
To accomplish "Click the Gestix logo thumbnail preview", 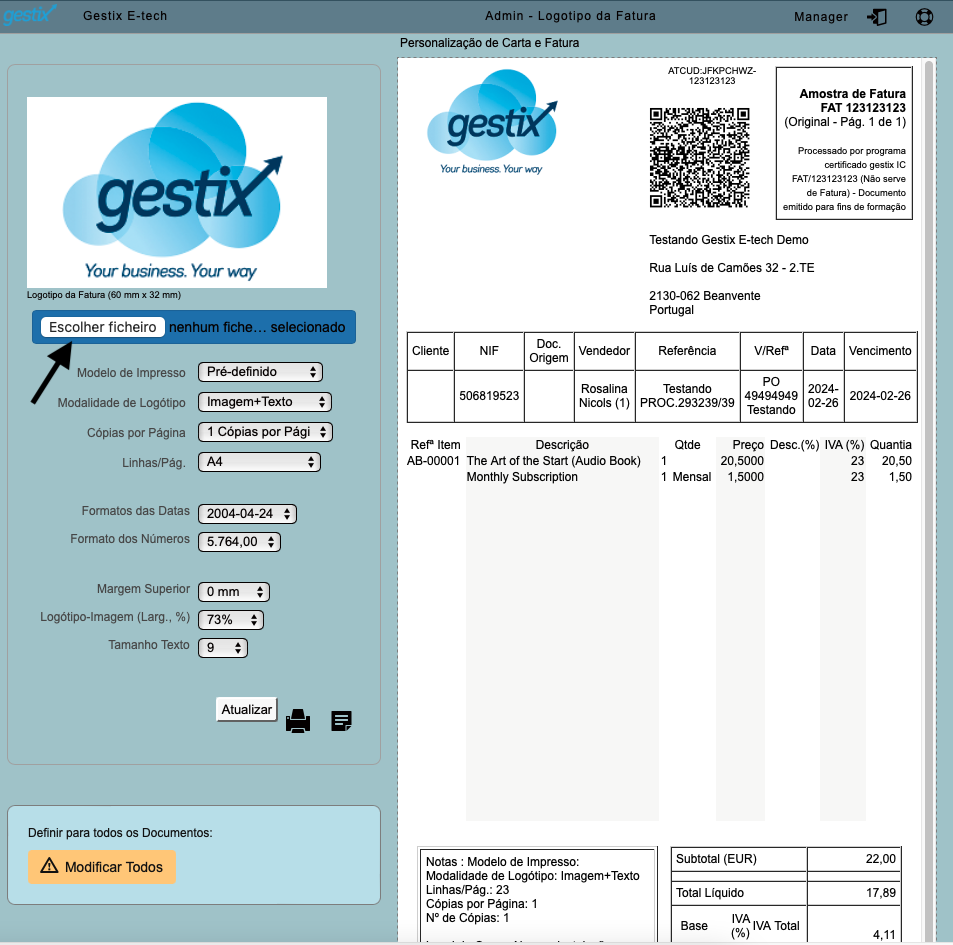I will (x=177, y=192).
